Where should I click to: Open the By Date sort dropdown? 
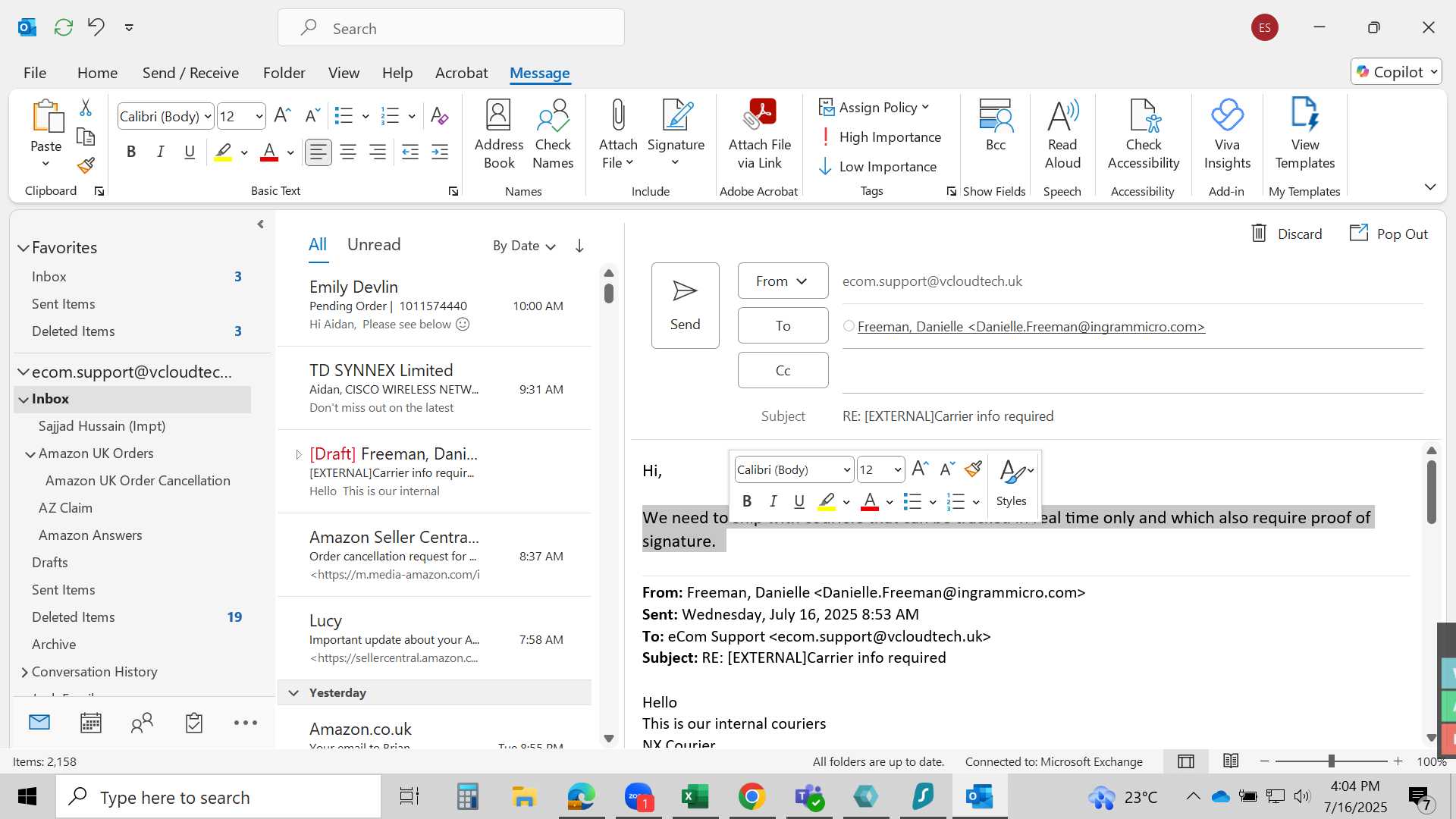pos(524,246)
